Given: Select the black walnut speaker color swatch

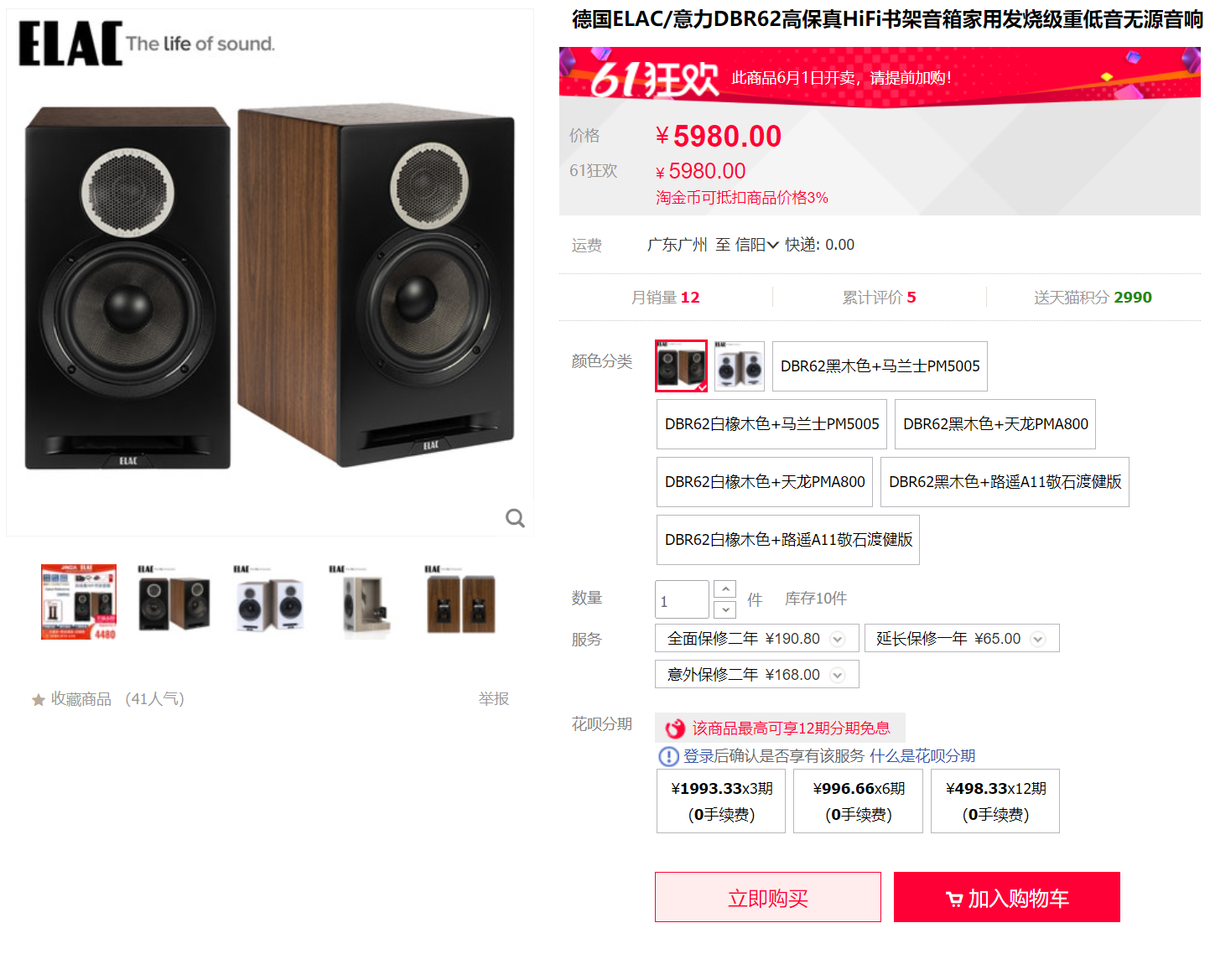Looking at the screenshot, I should [x=681, y=366].
